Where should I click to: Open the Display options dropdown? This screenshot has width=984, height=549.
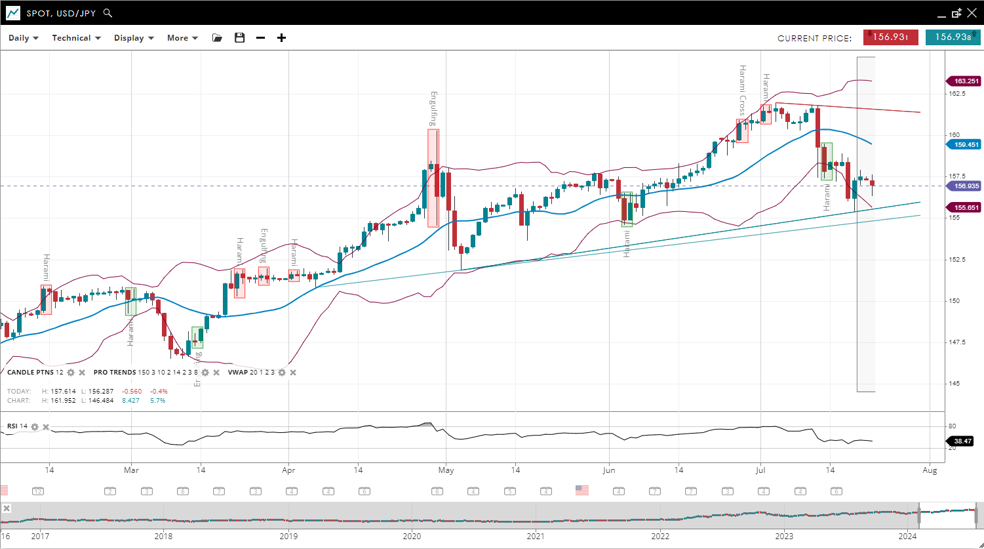tap(133, 38)
